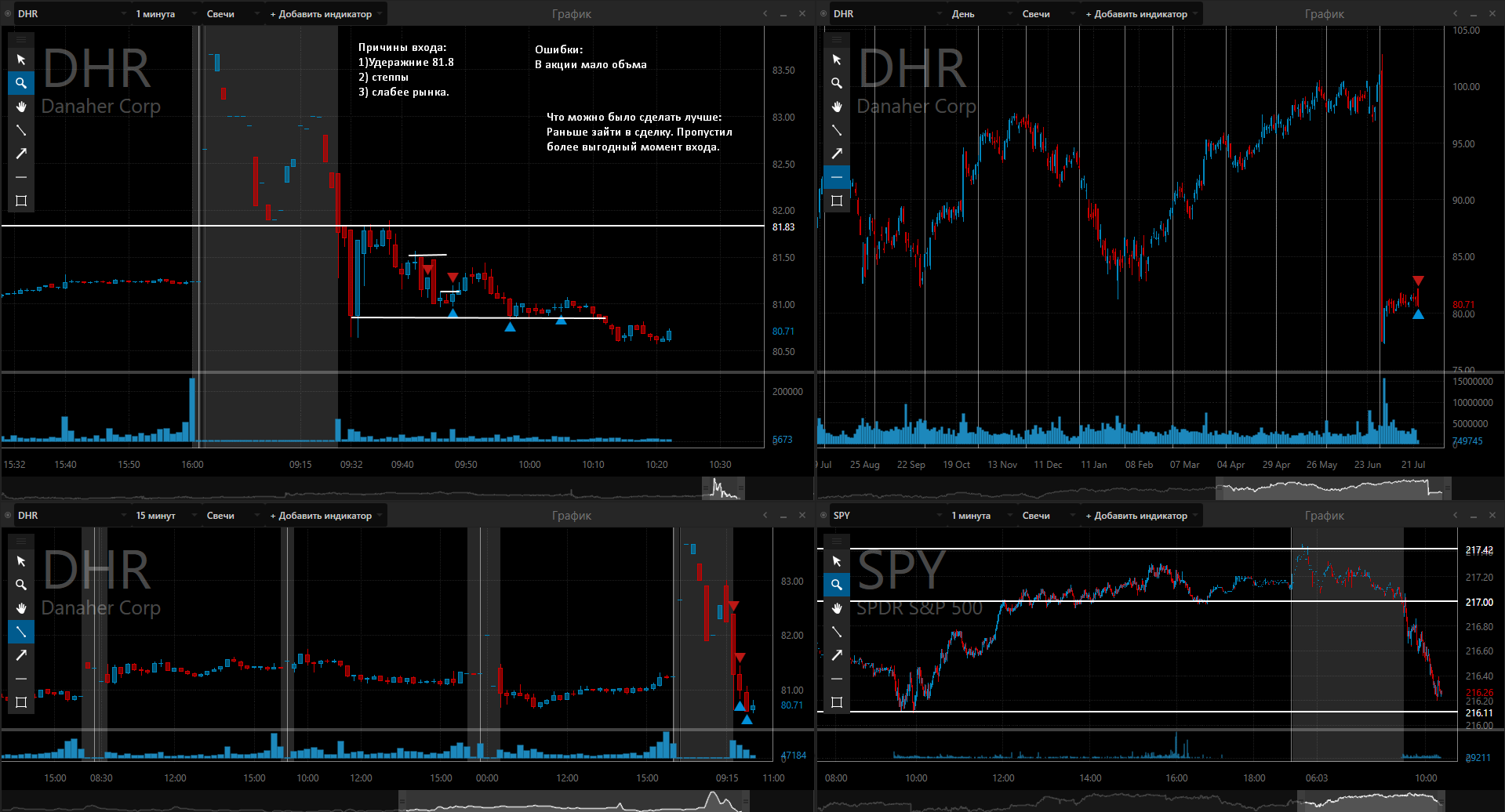Select the rectangle tool in SPY chart
This screenshot has height=812, width=1505.
click(x=837, y=702)
